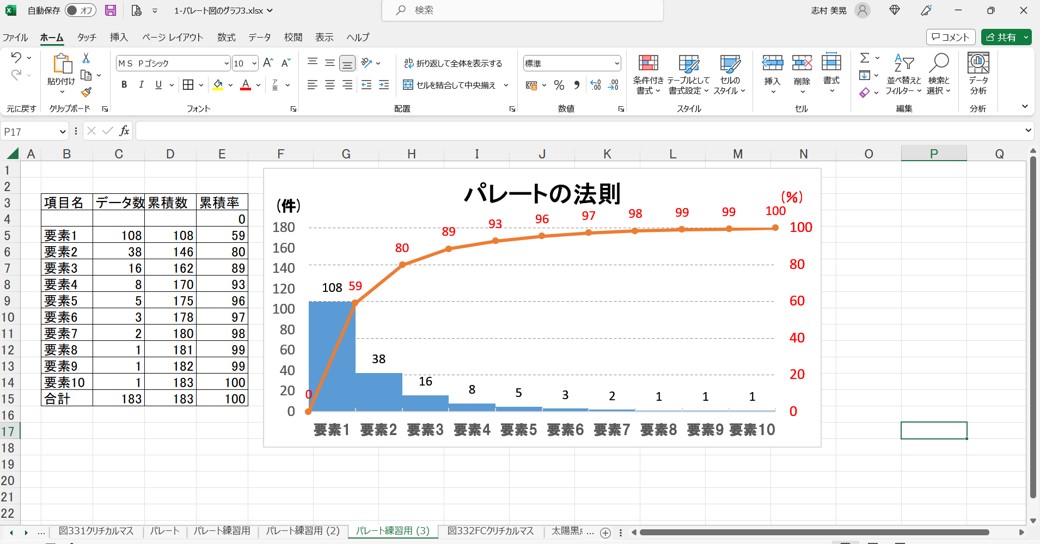This screenshot has width=1040, height=544.
Task: Click the insert function fx icon
Action: 124,131
